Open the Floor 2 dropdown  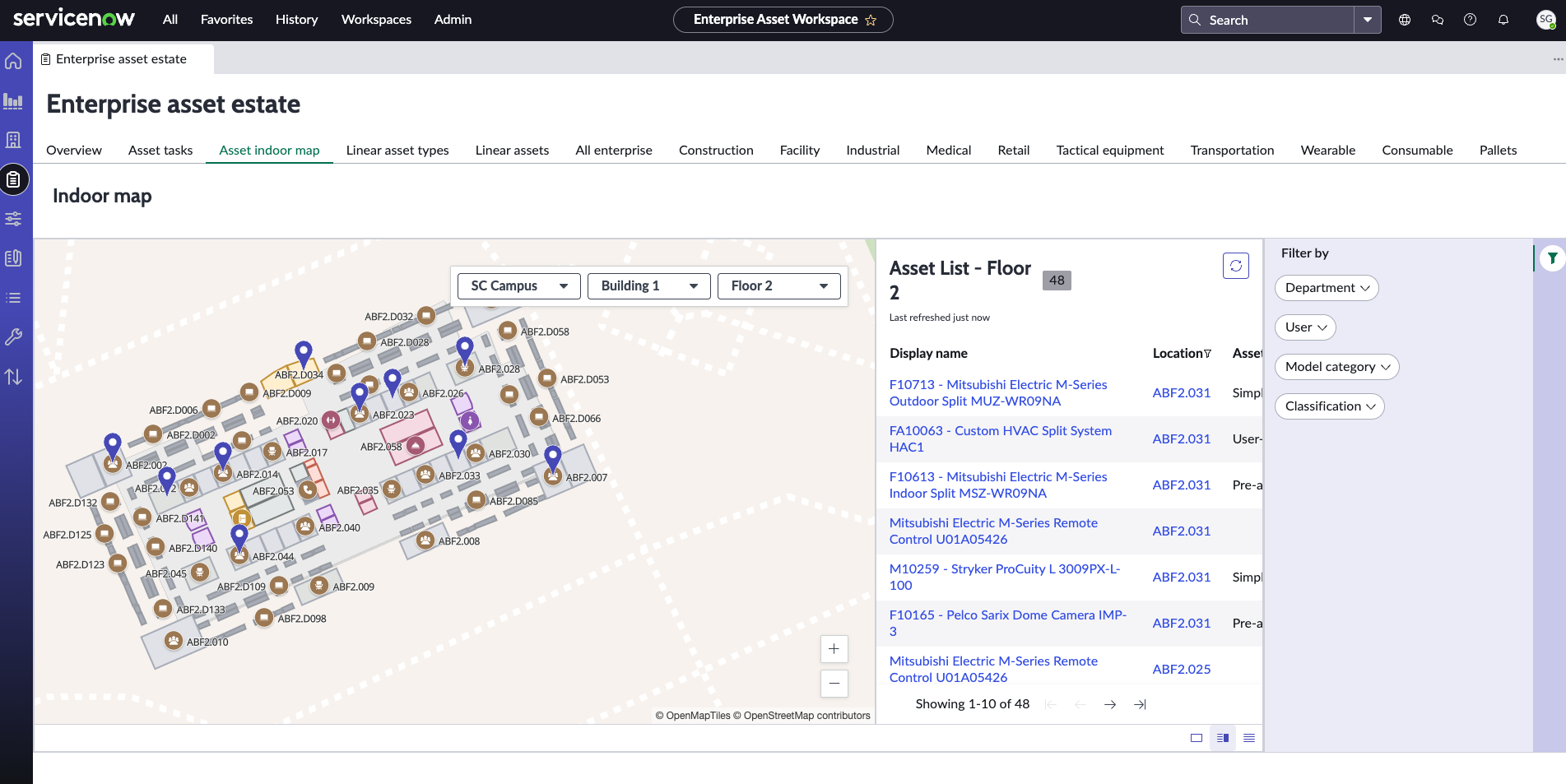click(779, 285)
